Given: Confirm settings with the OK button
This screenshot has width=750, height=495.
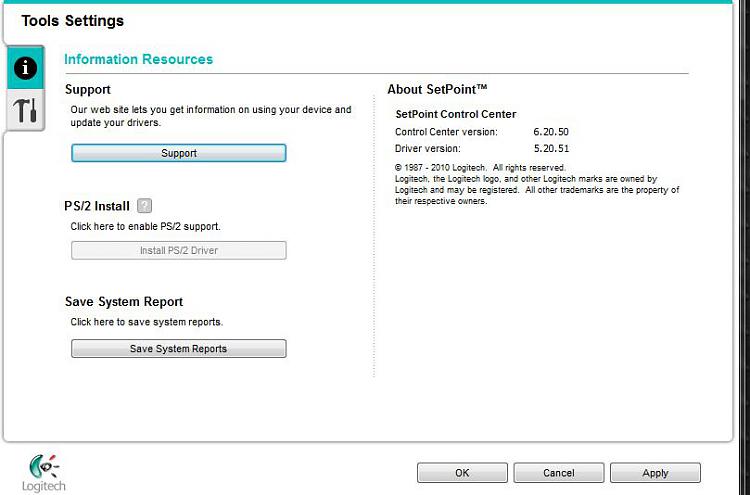Looking at the screenshot, I should point(462,473).
